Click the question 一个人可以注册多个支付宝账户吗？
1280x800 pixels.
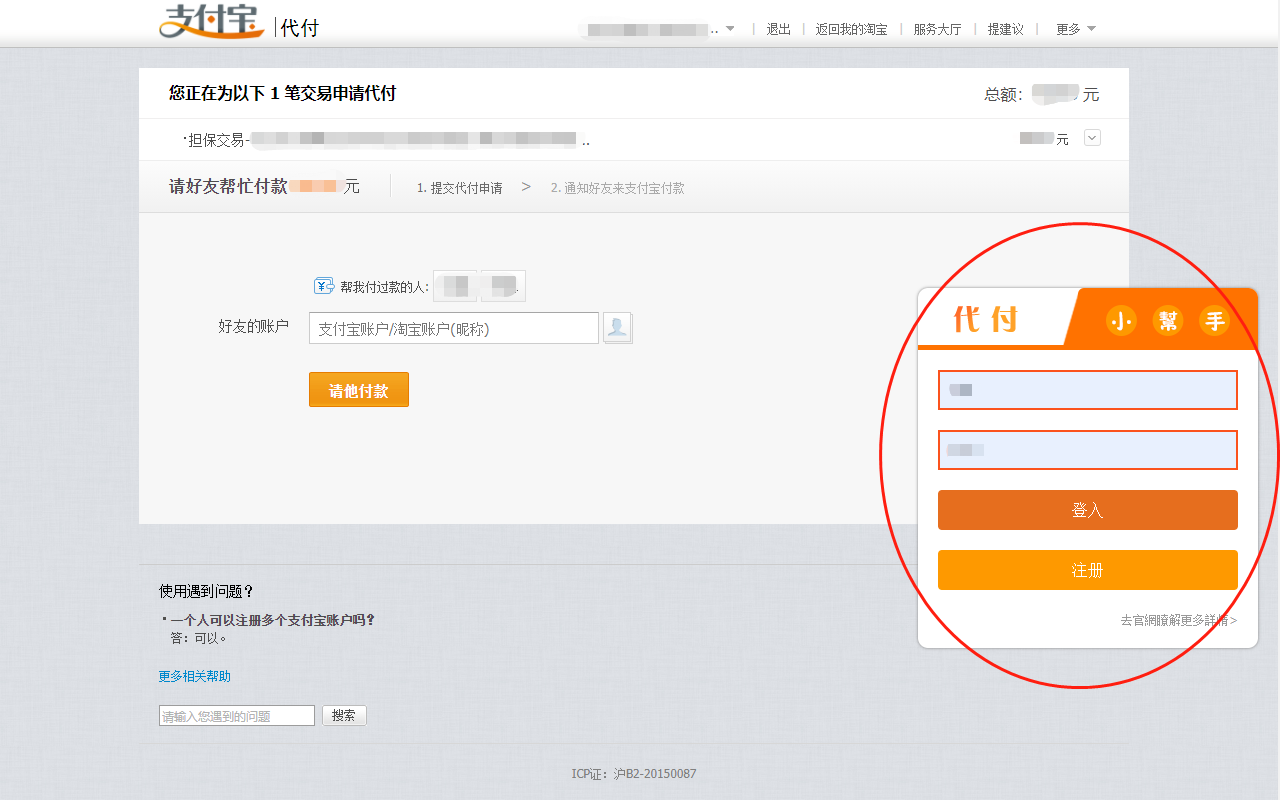273,620
